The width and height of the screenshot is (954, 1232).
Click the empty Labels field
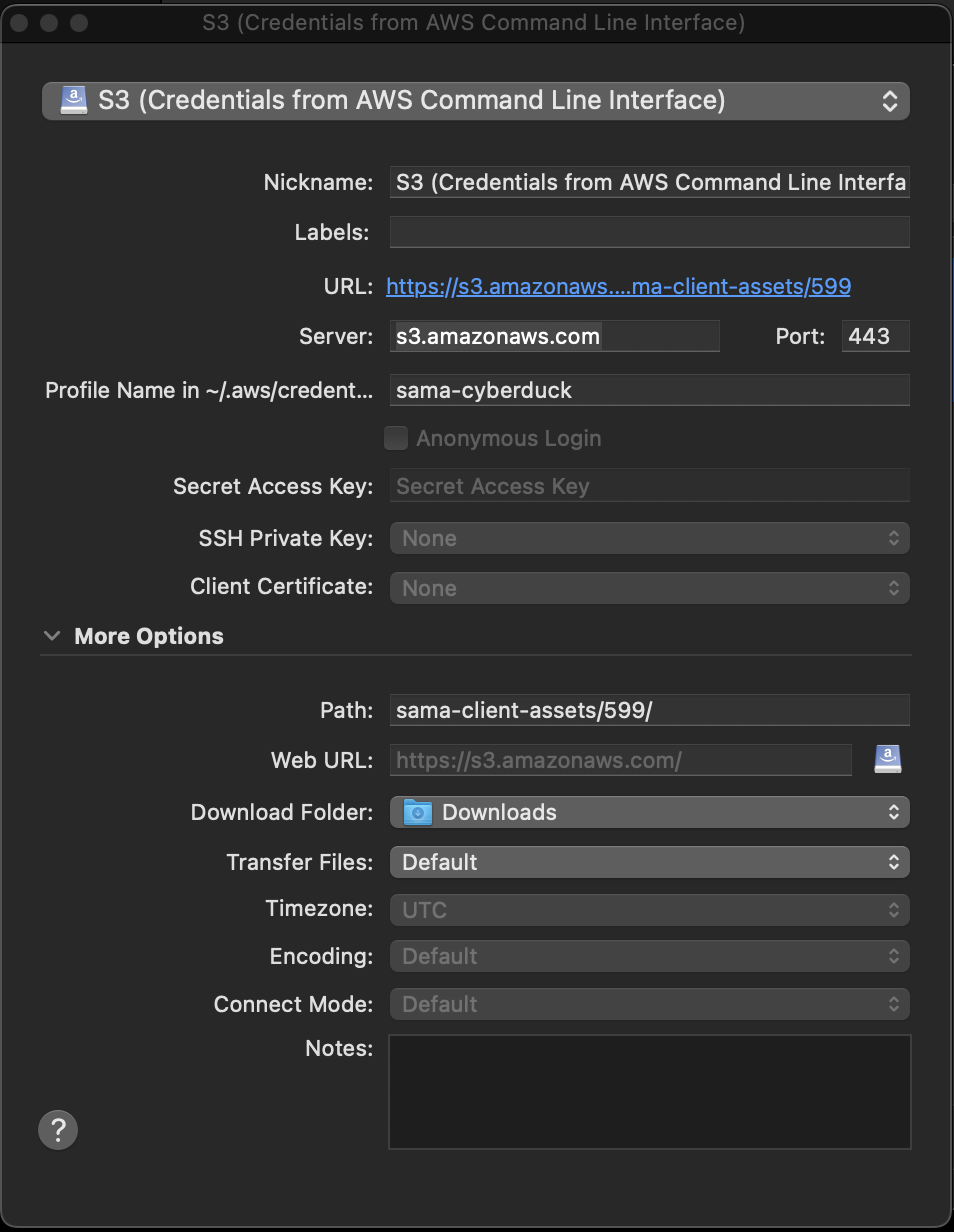click(x=649, y=232)
